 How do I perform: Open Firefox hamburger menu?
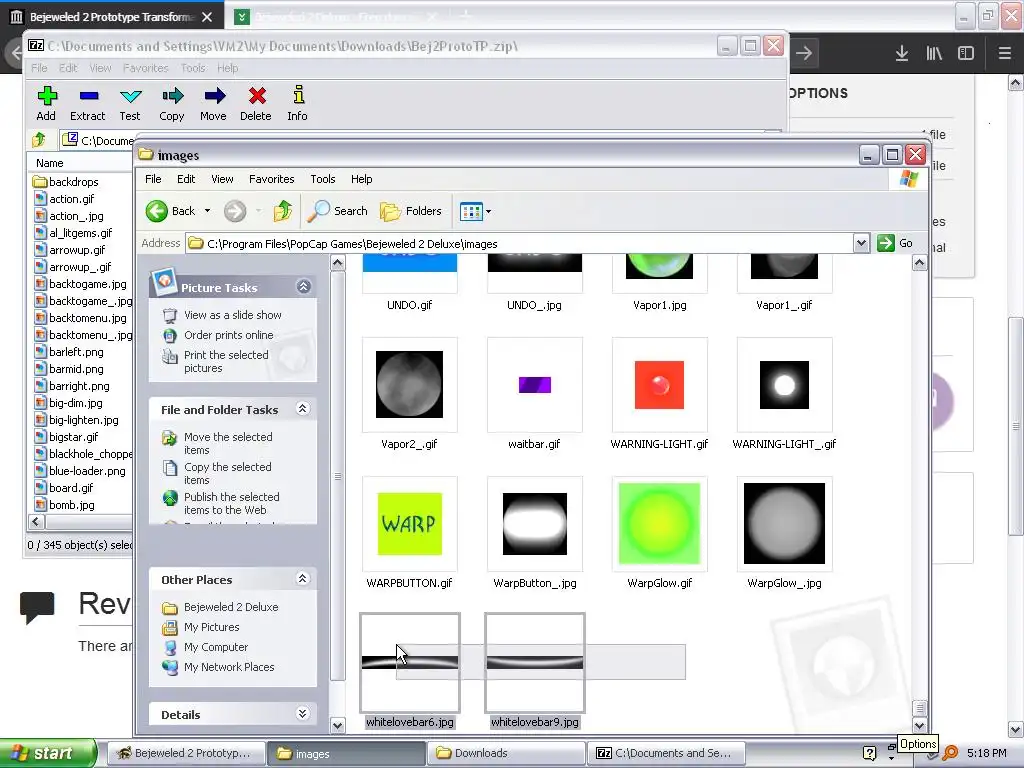[1004, 54]
